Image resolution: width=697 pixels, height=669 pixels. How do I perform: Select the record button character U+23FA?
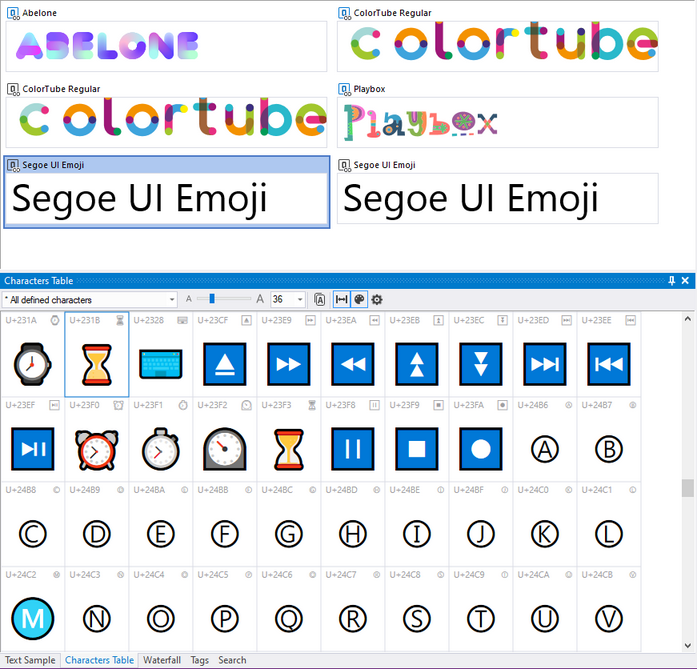coord(481,439)
